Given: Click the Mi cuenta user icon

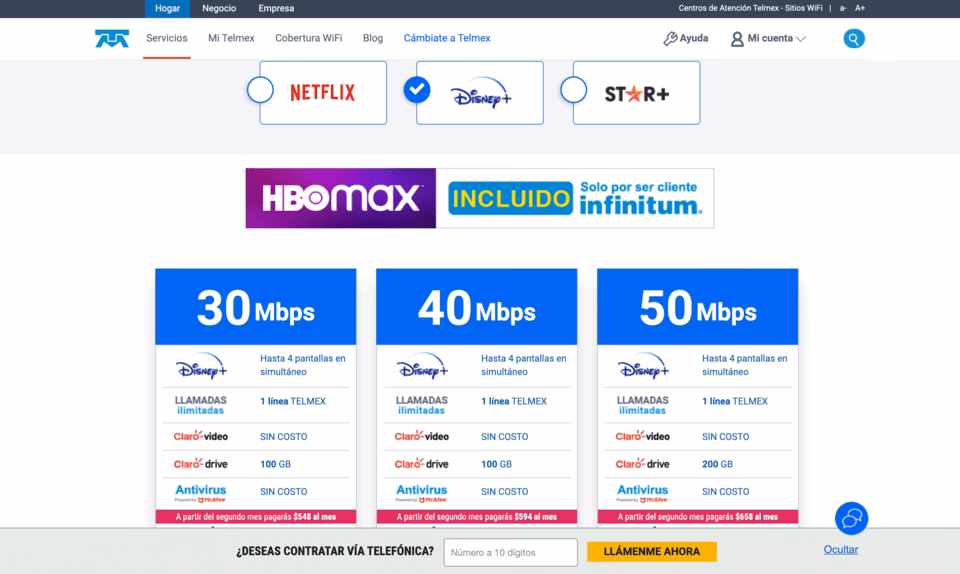Looking at the screenshot, I should [x=737, y=39].
